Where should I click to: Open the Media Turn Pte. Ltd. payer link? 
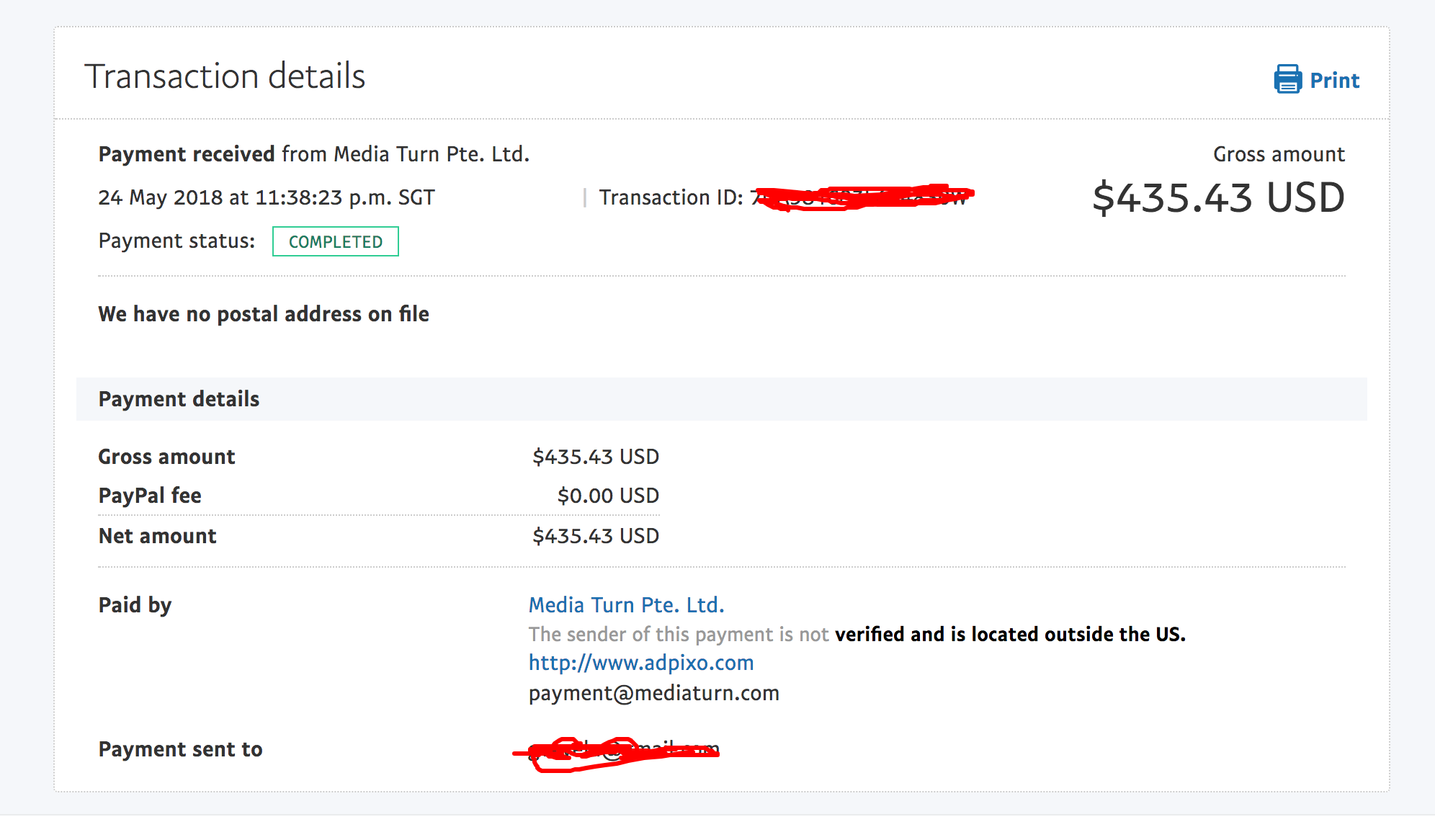[x=626, y=605]
